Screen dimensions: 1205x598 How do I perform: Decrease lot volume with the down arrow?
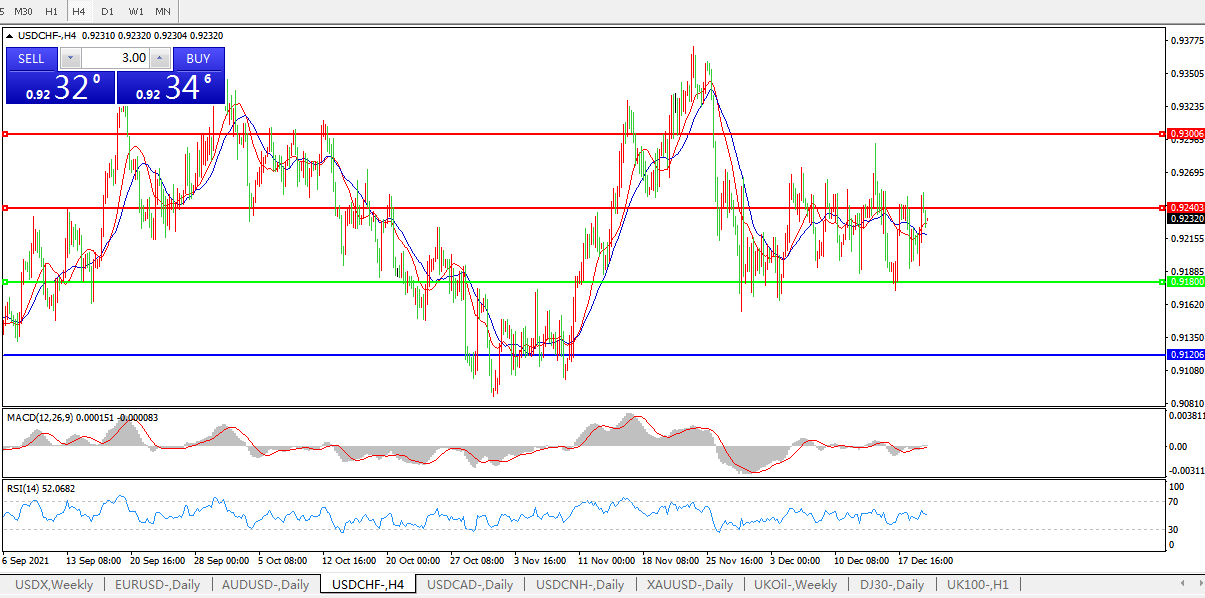pyautogui.click(x=70, y=58)
